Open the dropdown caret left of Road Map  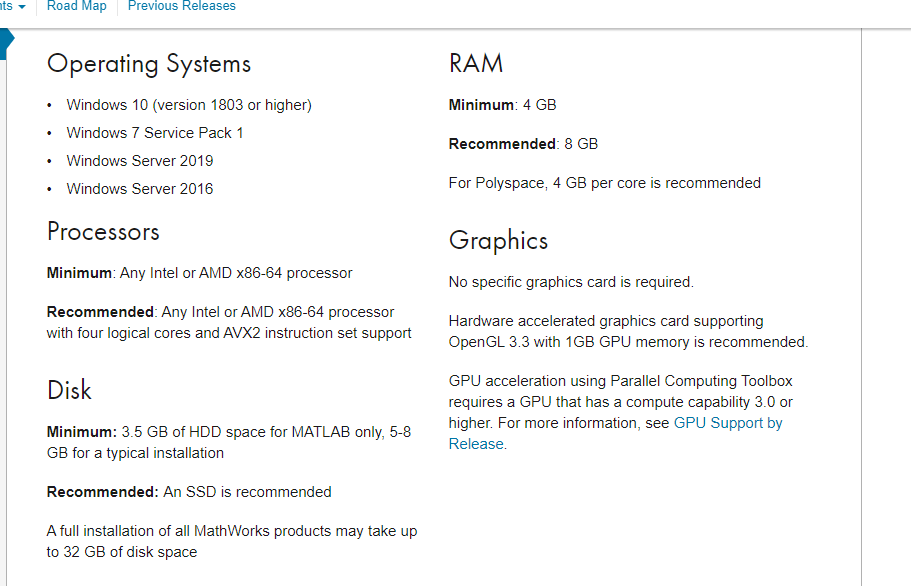(21, 7)
